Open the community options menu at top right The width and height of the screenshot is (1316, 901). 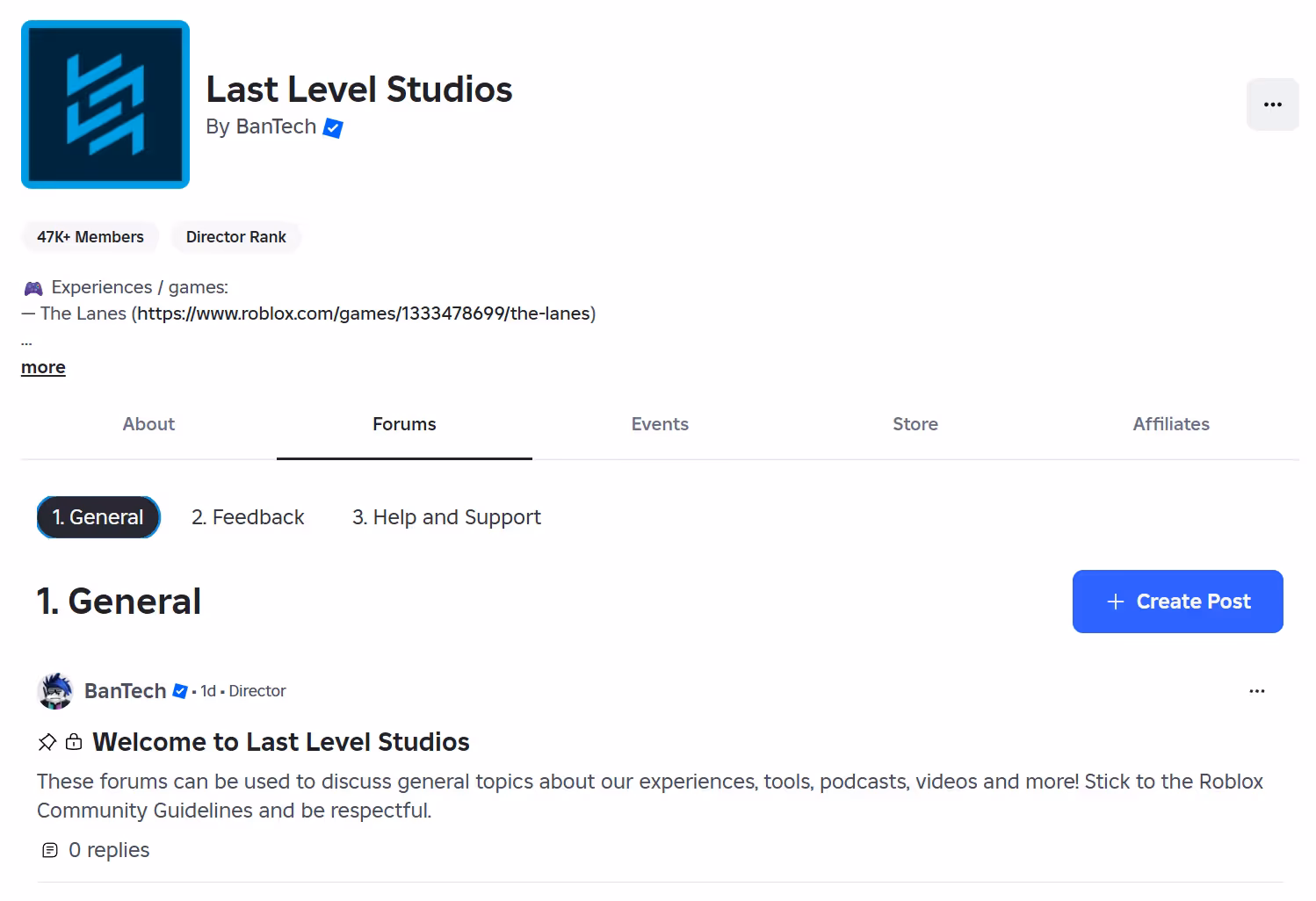(1272, 105)
